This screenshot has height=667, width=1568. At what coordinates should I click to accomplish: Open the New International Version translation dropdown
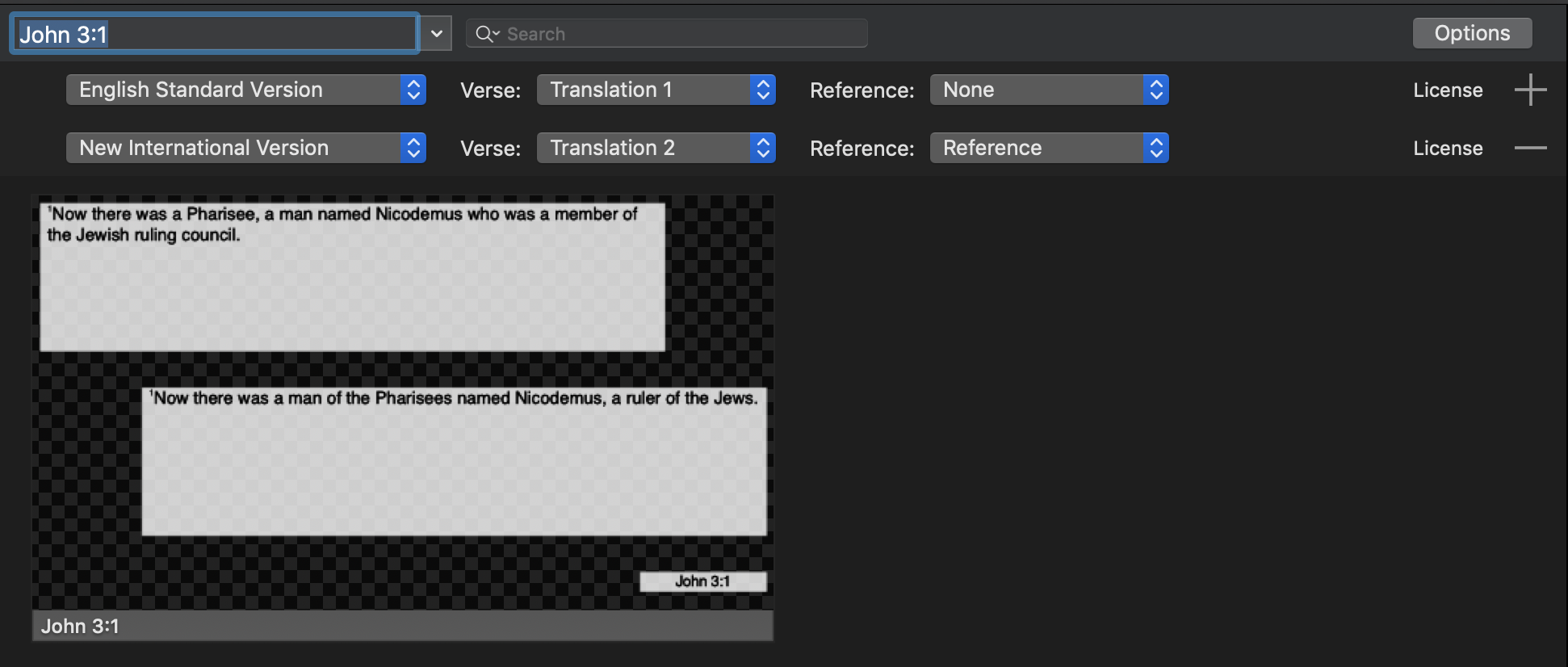pos(246,148)
